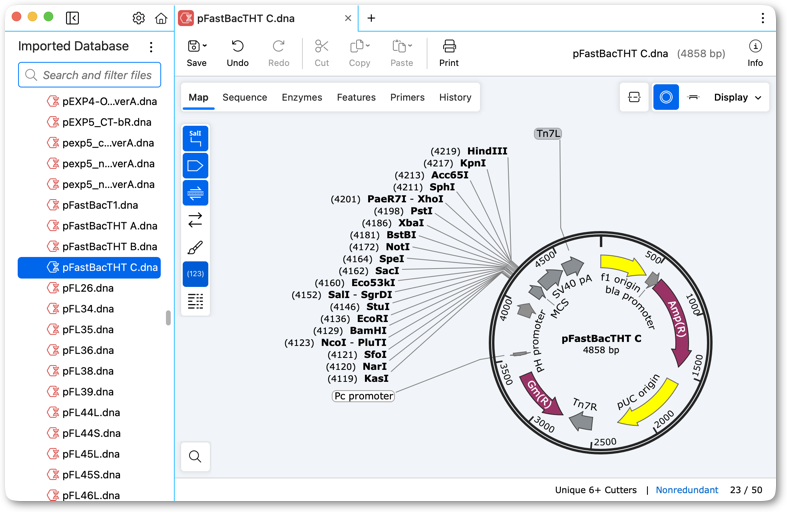This screenshot has height=512, width=787.
Task: Select the Gm(R) feature arrow
Action: click(539, 396)
